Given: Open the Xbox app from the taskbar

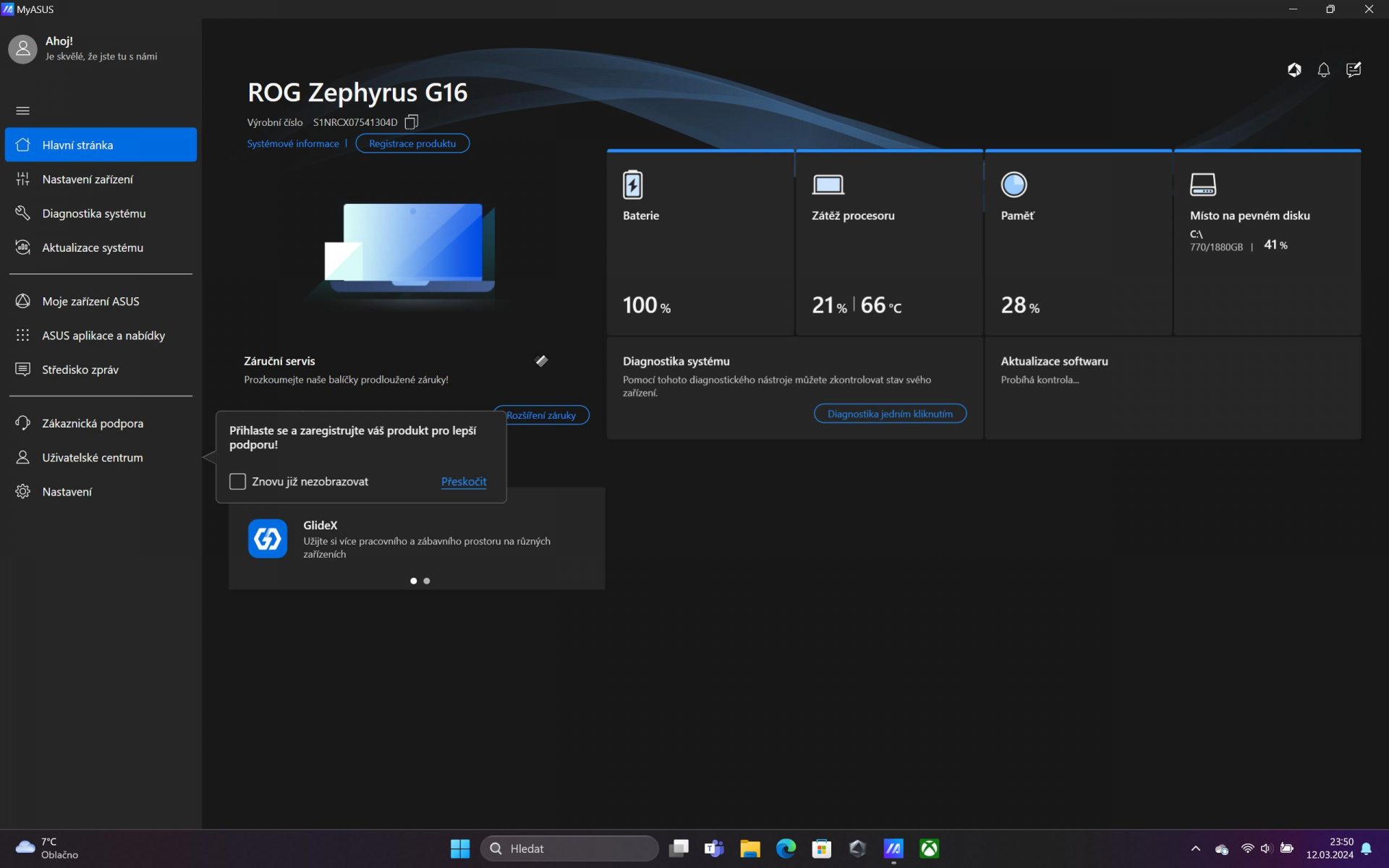Looking at the screenshot, I should coord(929,848).
